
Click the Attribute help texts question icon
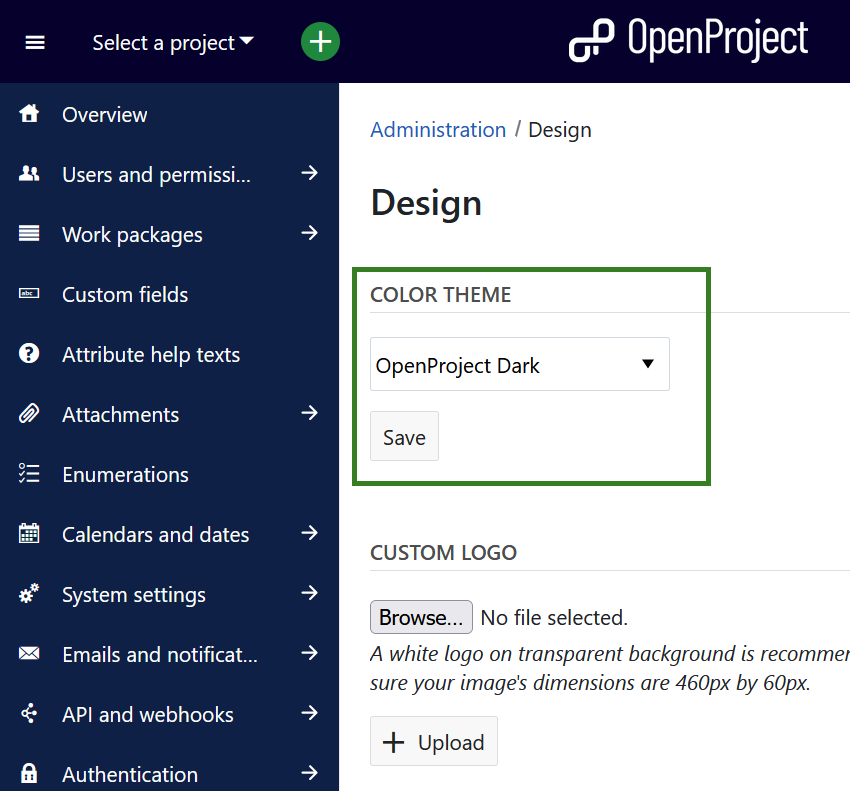click(29, 354)
